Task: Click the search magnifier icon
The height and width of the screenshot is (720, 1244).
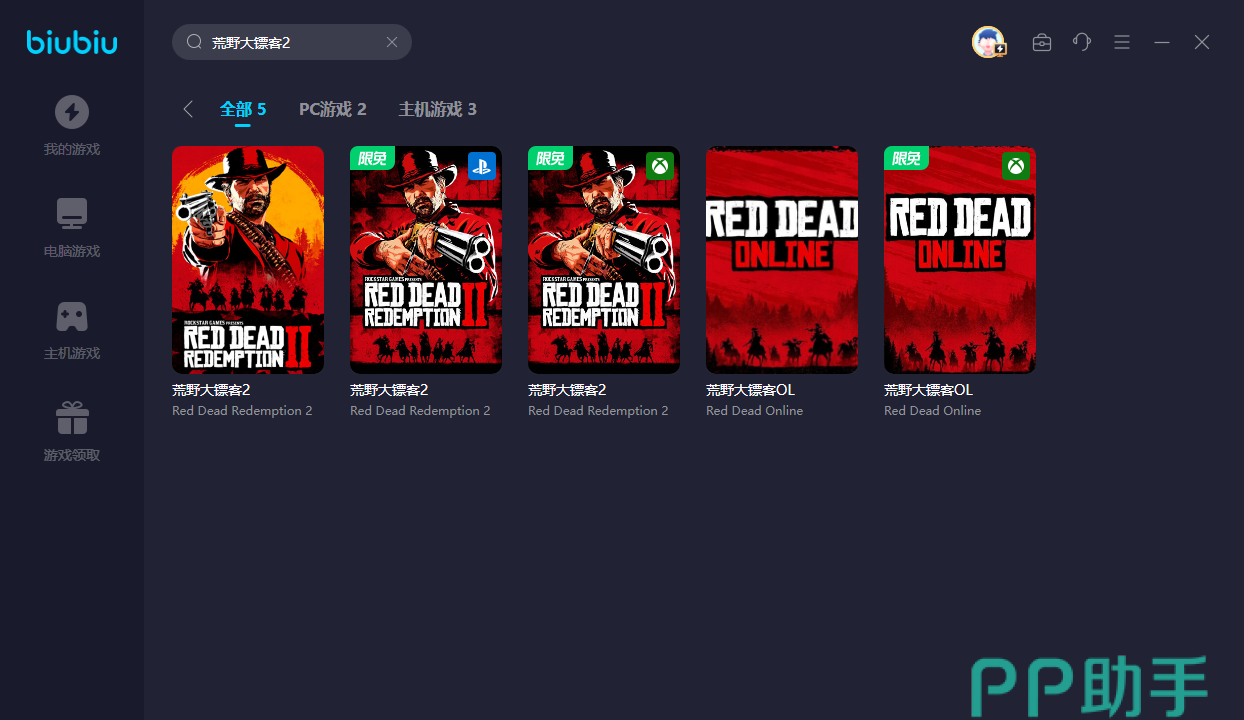Action: pyautogui.click(x=195, y=42)
